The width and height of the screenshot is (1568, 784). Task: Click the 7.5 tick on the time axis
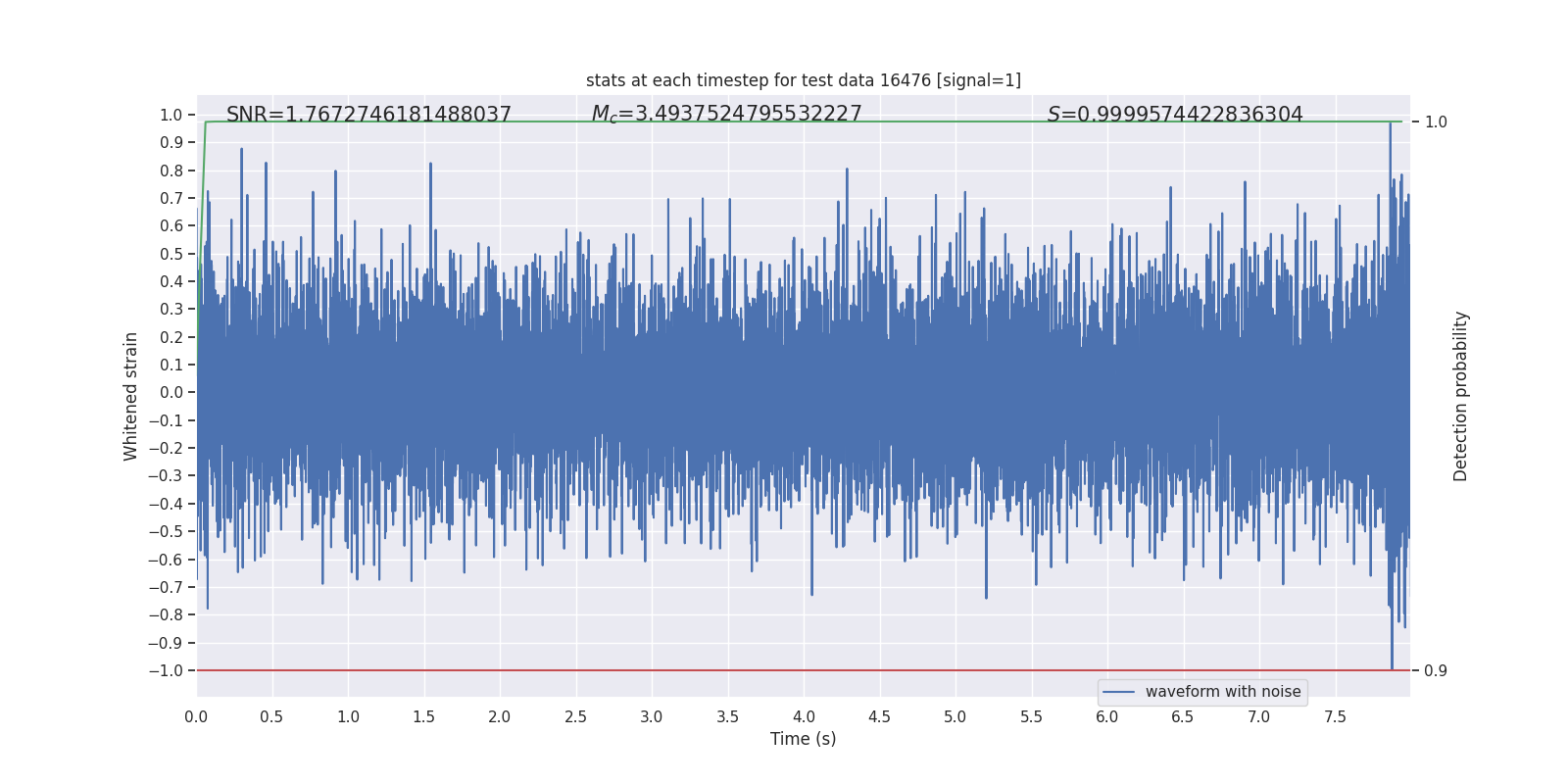1335,716
